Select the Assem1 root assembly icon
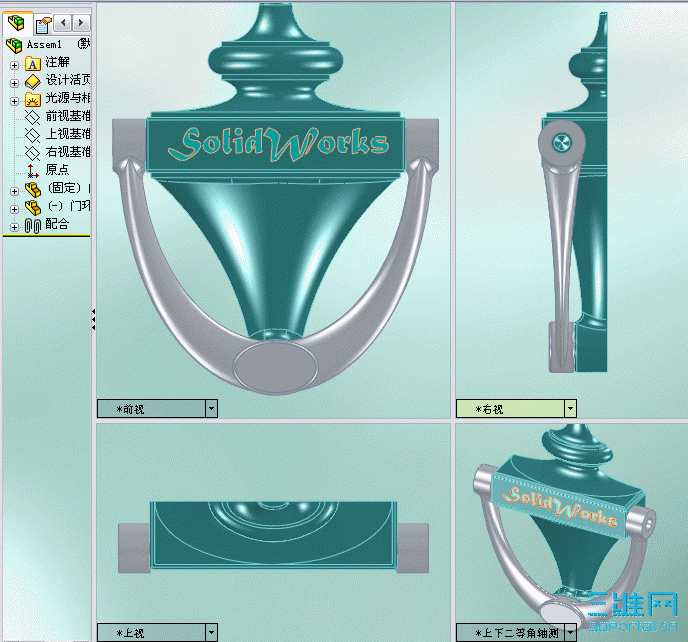688x642 pixels. coord(14,45)
